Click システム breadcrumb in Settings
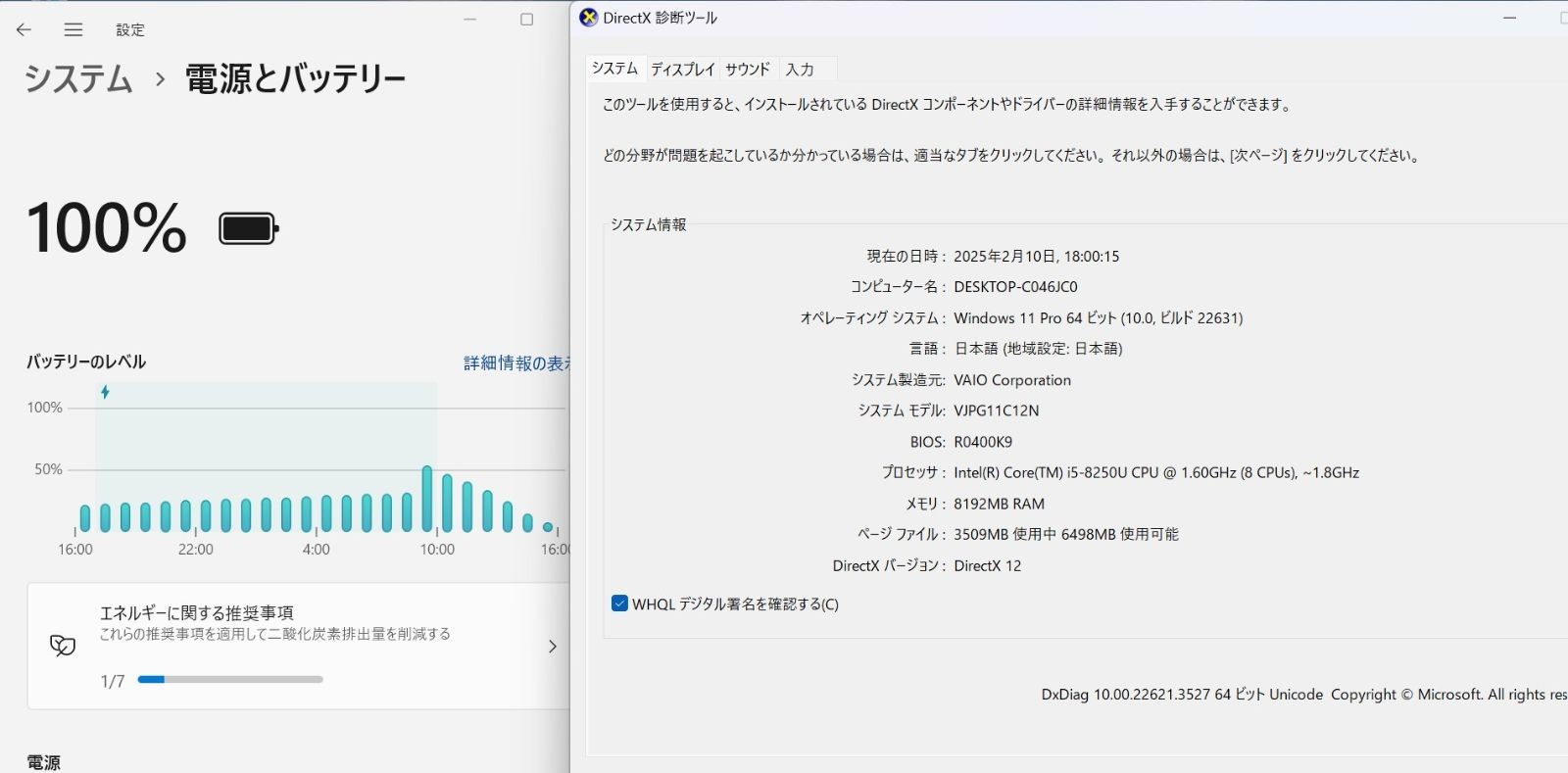 (x=78, y=78)
